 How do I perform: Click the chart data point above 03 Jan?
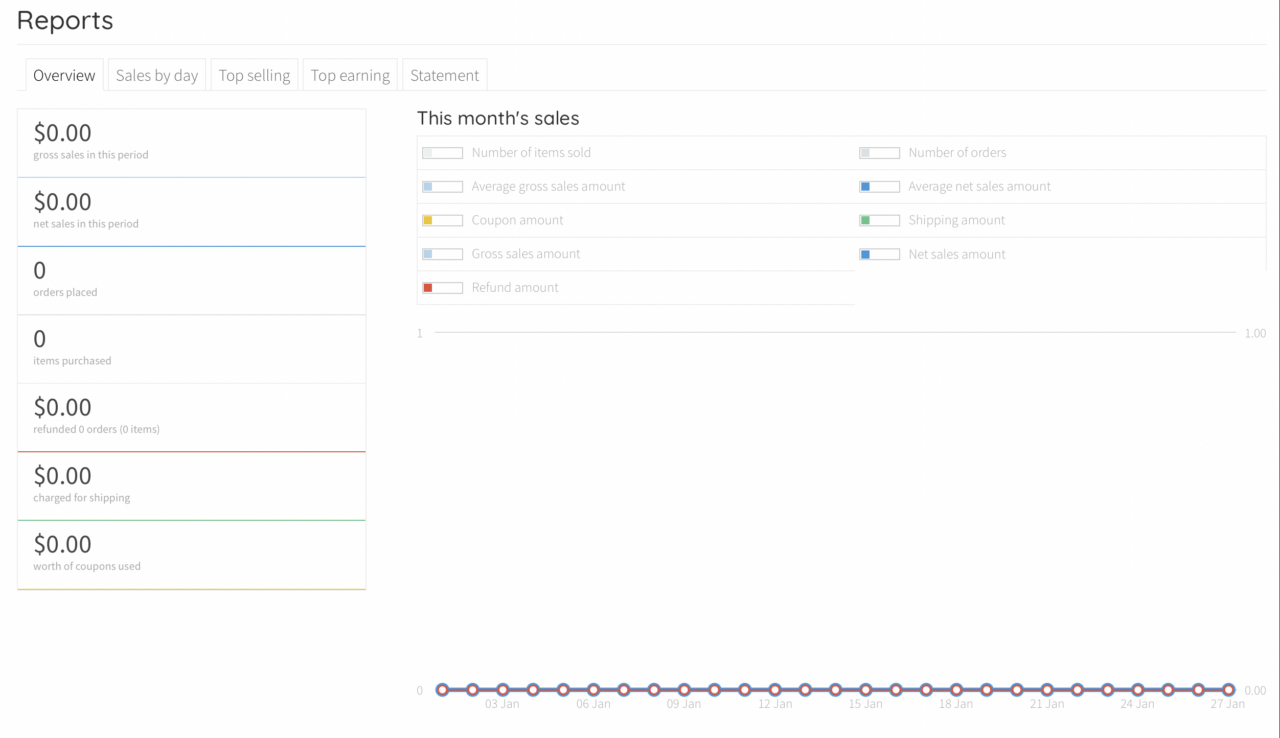point(502,690)
